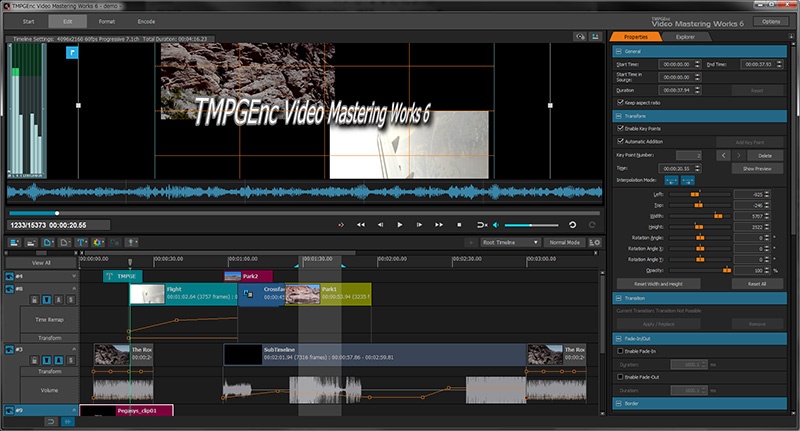The height and width of the screenshot is (431, 800).
Task: Click the Normal Mode button
Action: point(565,243)
